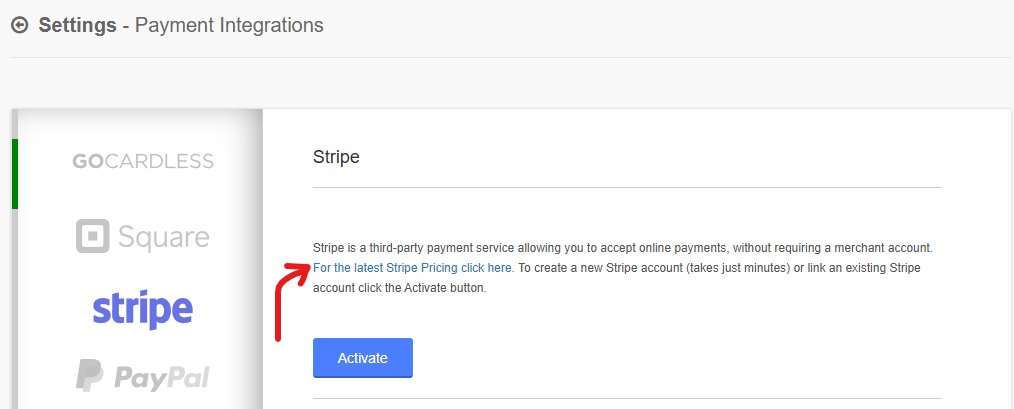This screenshot has width=1014, height=409.
Task: Switch to the PayPal wordmark entry
Action: (x=162, y=377)
